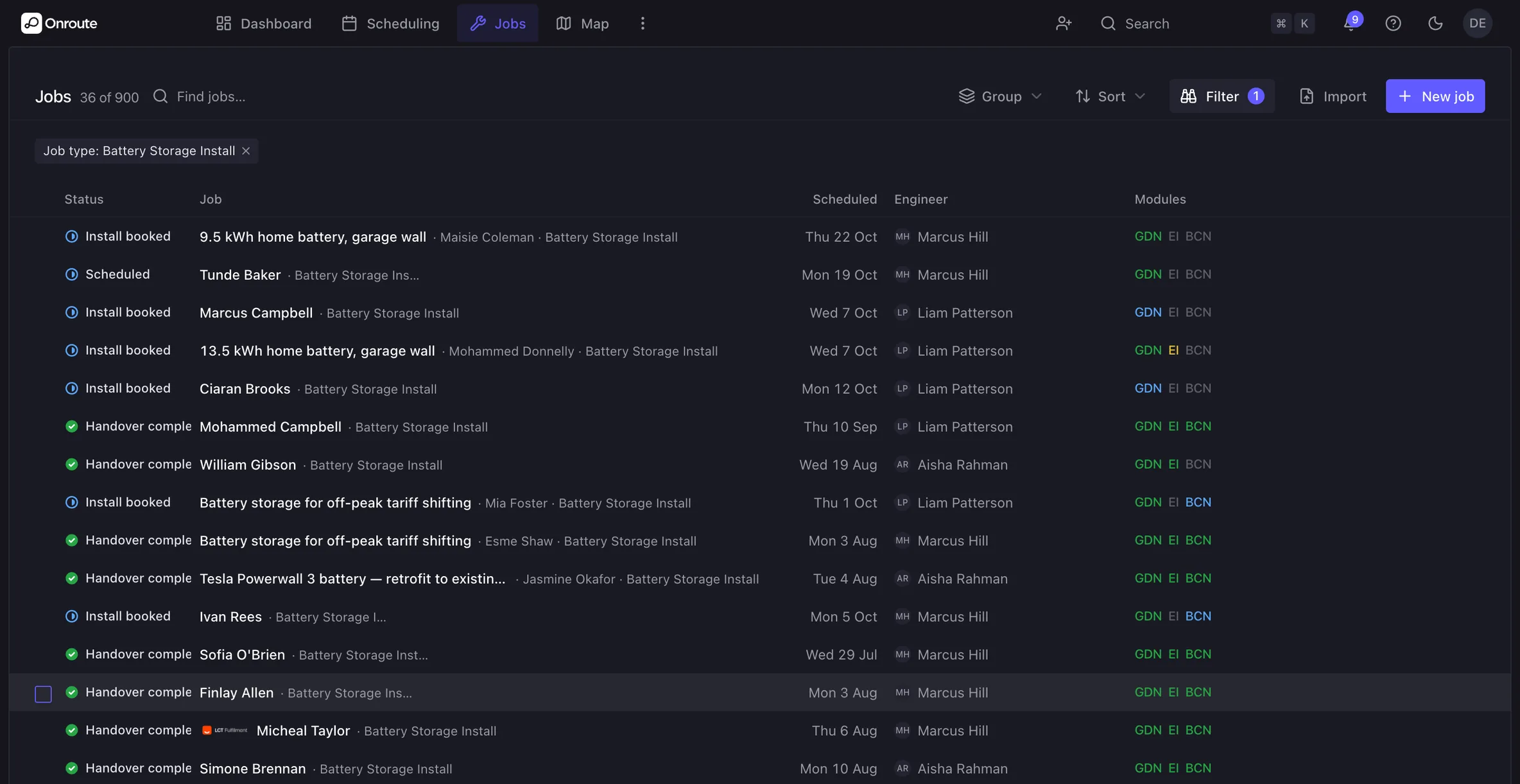Screen dimensions: 1520x784
Task: Expand the Group dropdown
Action: tap(1000, 96)
